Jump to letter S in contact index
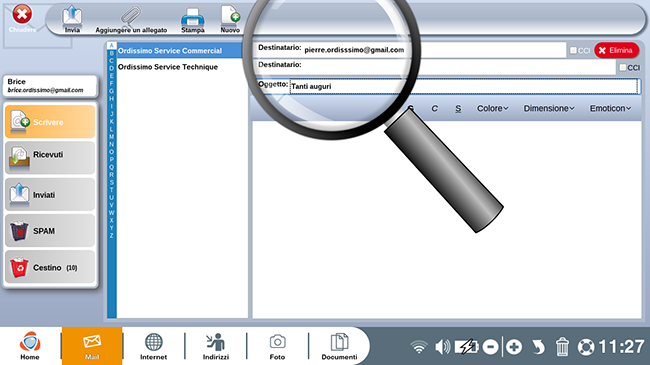 (x=112, y=182)
